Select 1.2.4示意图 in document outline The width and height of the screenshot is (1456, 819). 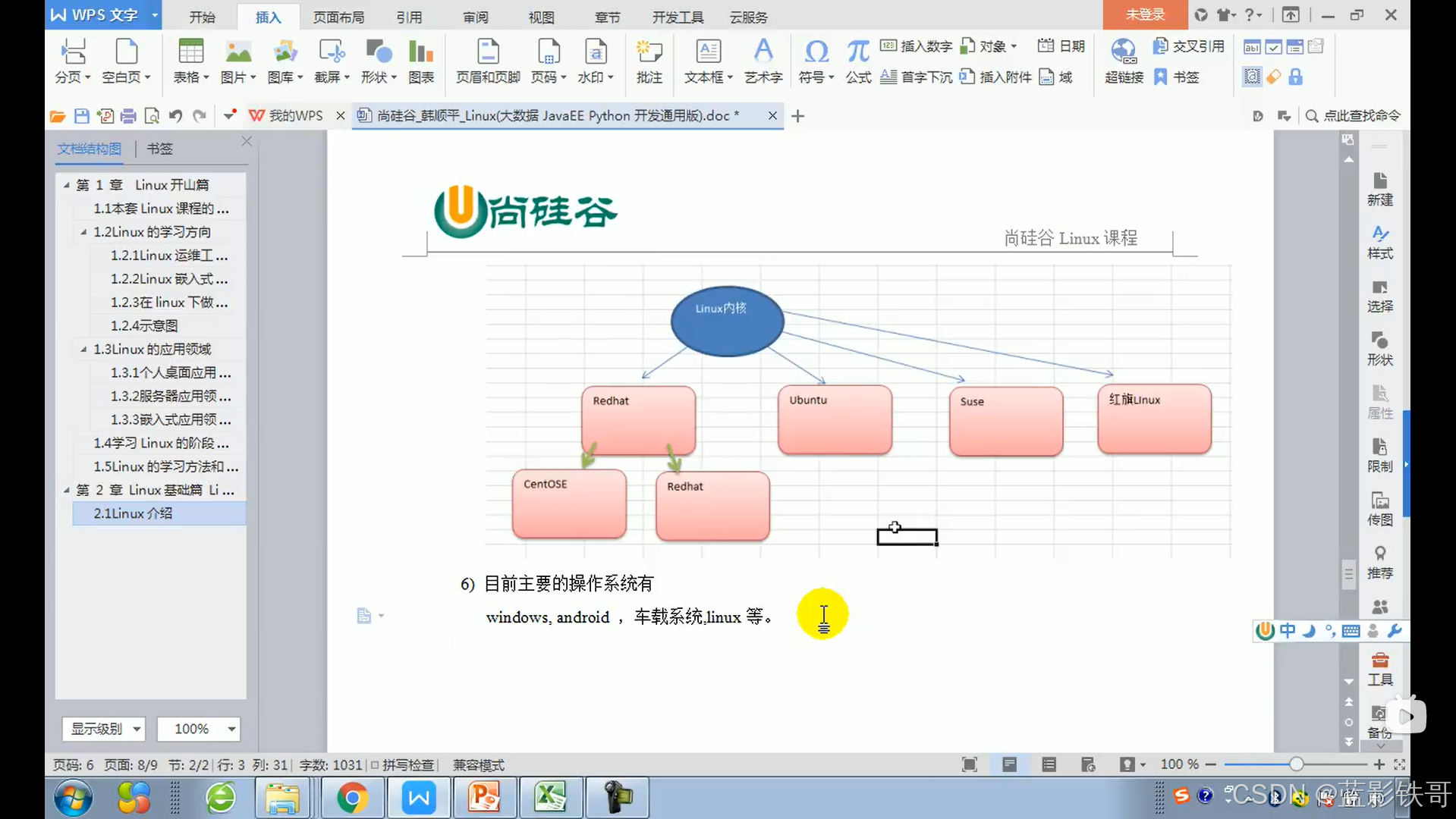click(143, 325)
